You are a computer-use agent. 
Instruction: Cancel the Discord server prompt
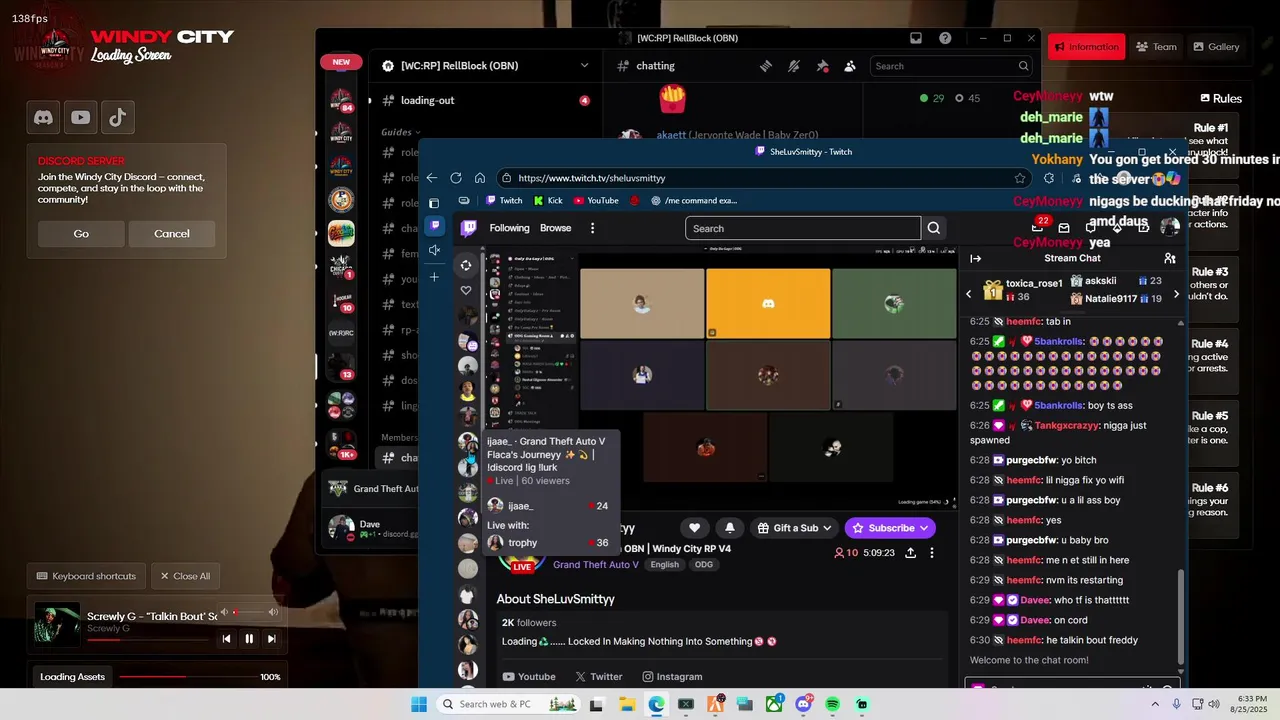coord(172,234)
